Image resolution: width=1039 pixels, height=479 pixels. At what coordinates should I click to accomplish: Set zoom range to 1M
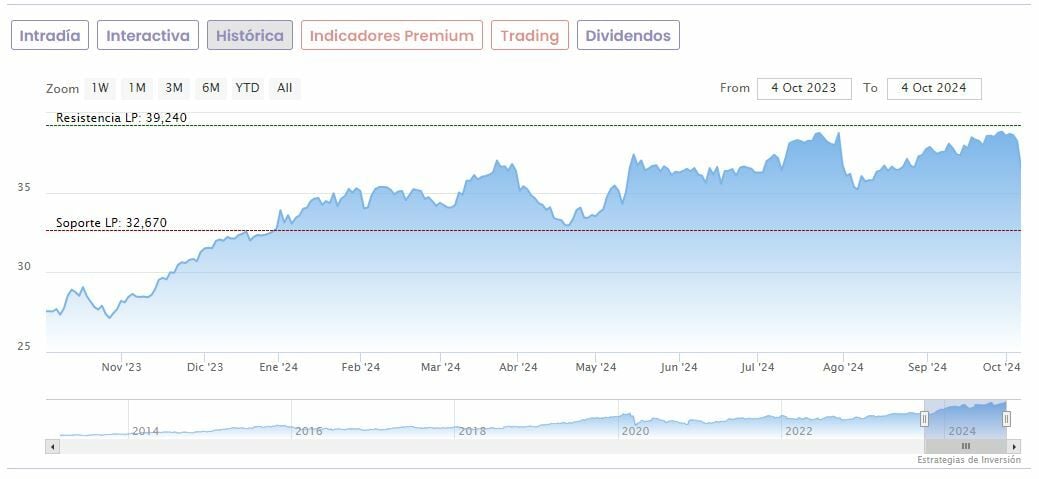click(137, 88)
